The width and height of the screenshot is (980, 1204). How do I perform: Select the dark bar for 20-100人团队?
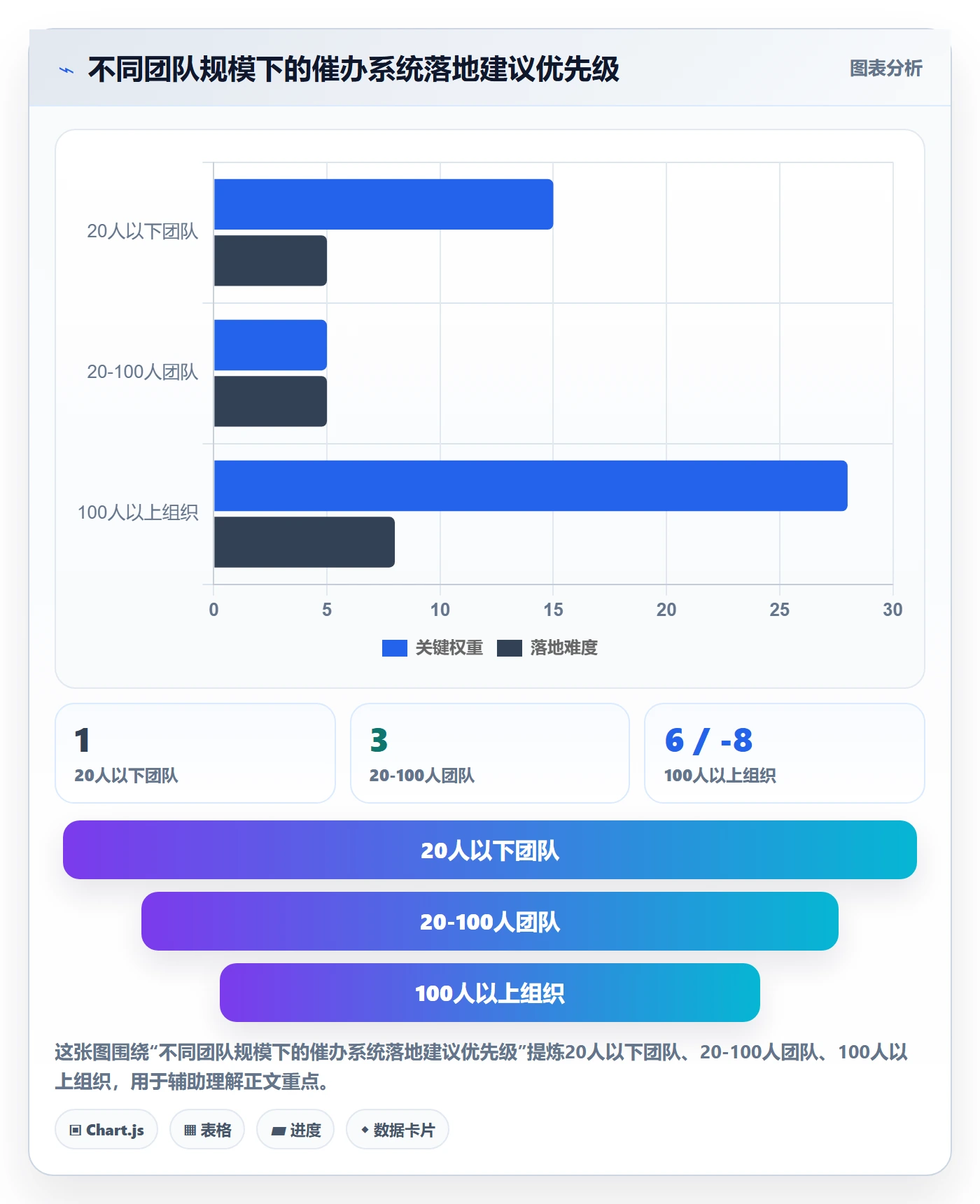270,401
